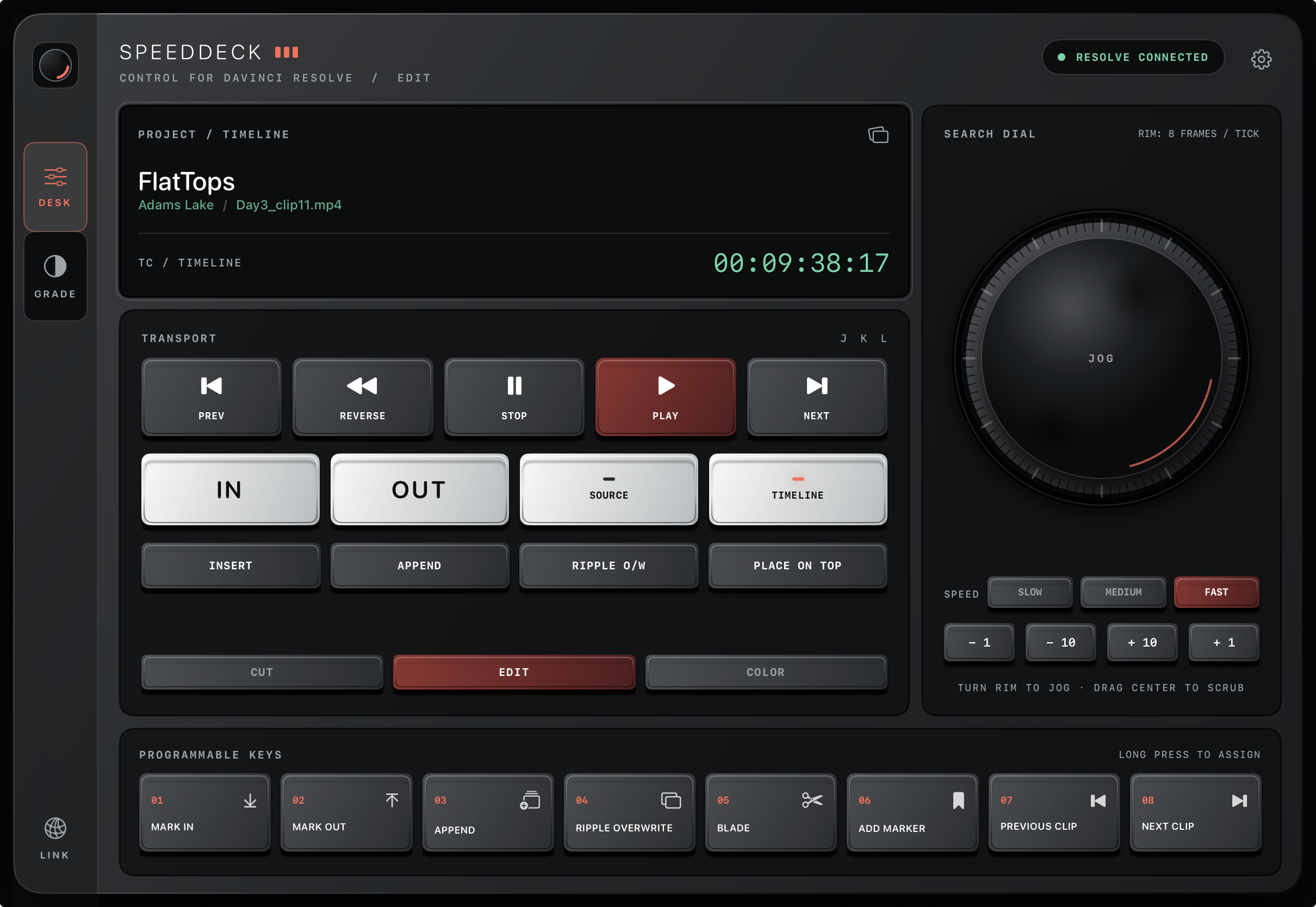Click the LONG PRESS TO ASSIGN hint
Image resolution: width=1316 pixels, height=907 pixels.
point(1190,755)
